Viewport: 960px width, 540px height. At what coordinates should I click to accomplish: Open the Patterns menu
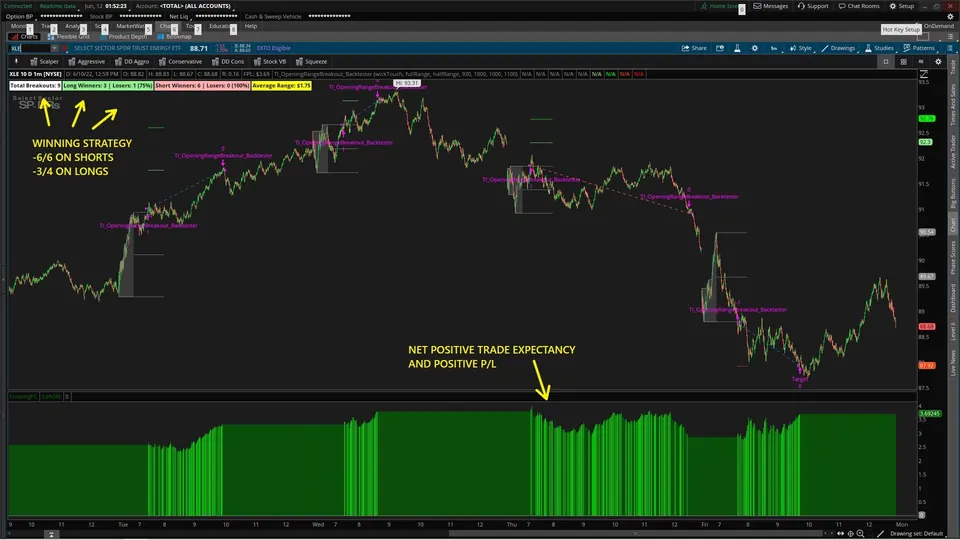point(918,48)
